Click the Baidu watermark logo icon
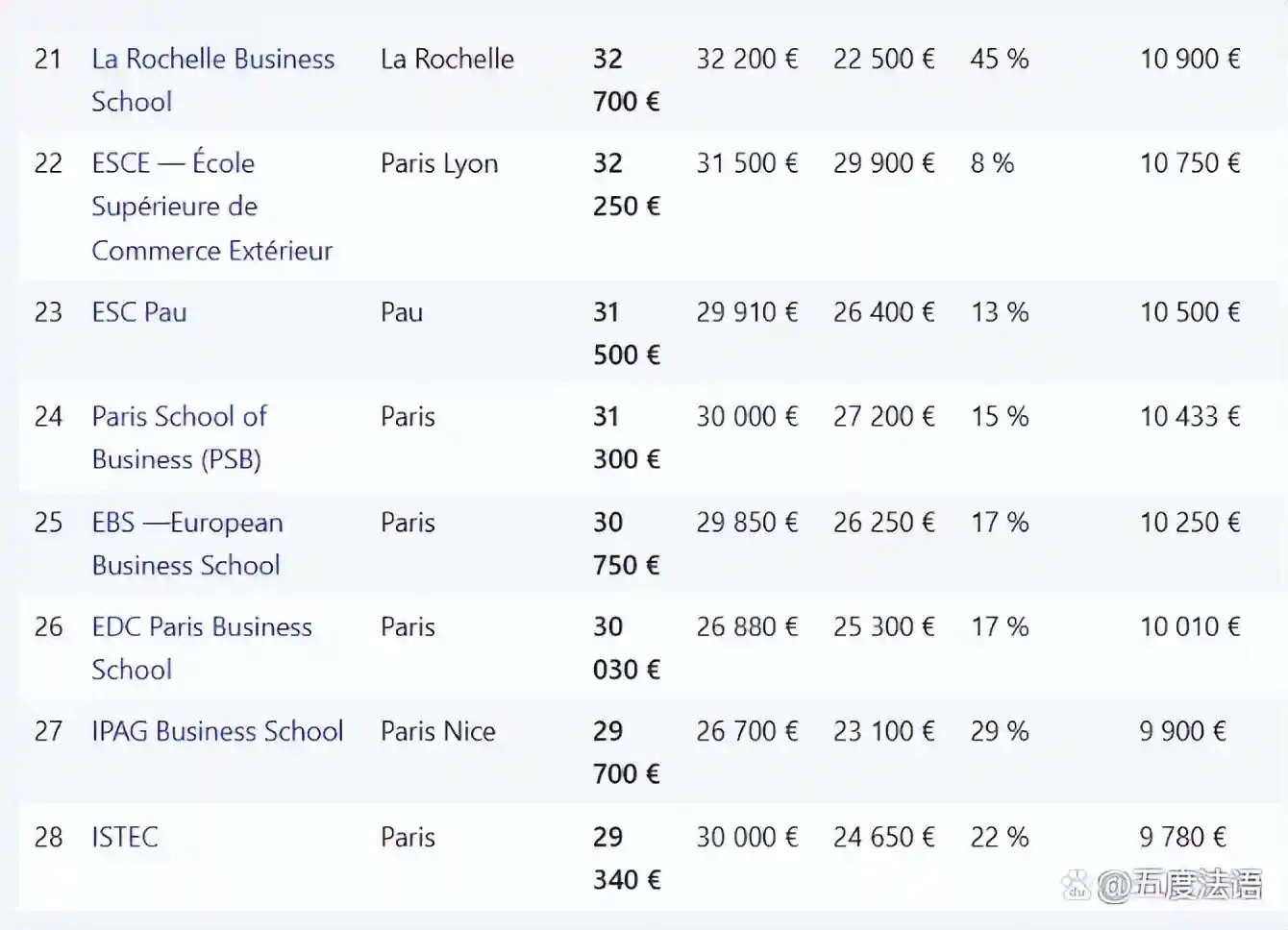The image size is (1288, 930). [1077, 886]
